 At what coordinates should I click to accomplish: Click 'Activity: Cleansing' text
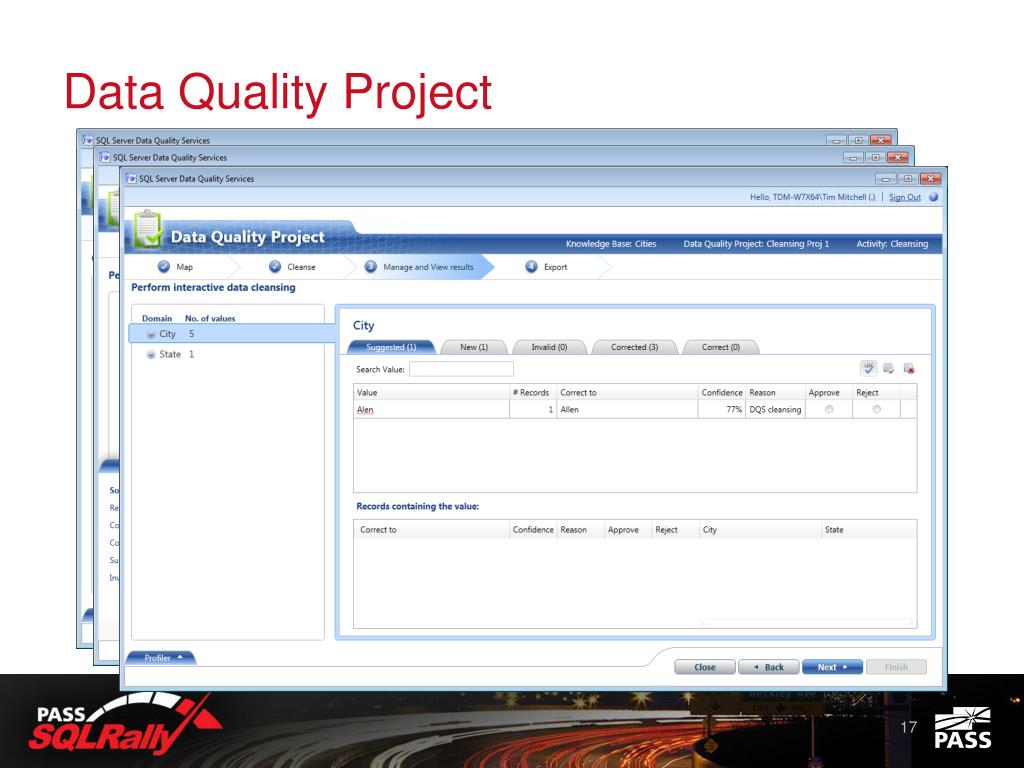[x=892, y=244]
